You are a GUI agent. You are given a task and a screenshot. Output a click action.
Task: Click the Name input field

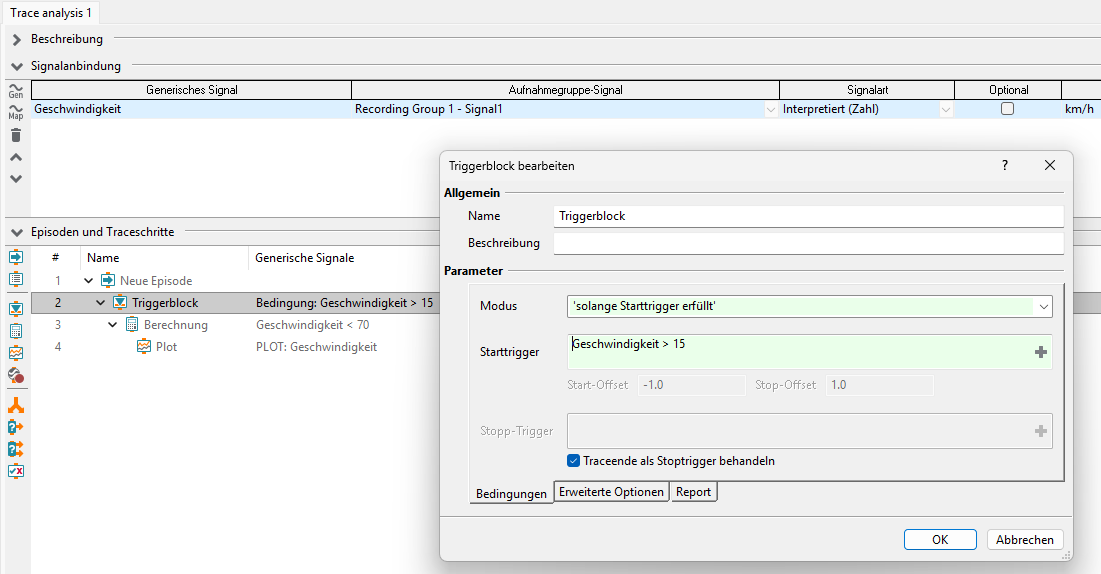click(808, 216)
